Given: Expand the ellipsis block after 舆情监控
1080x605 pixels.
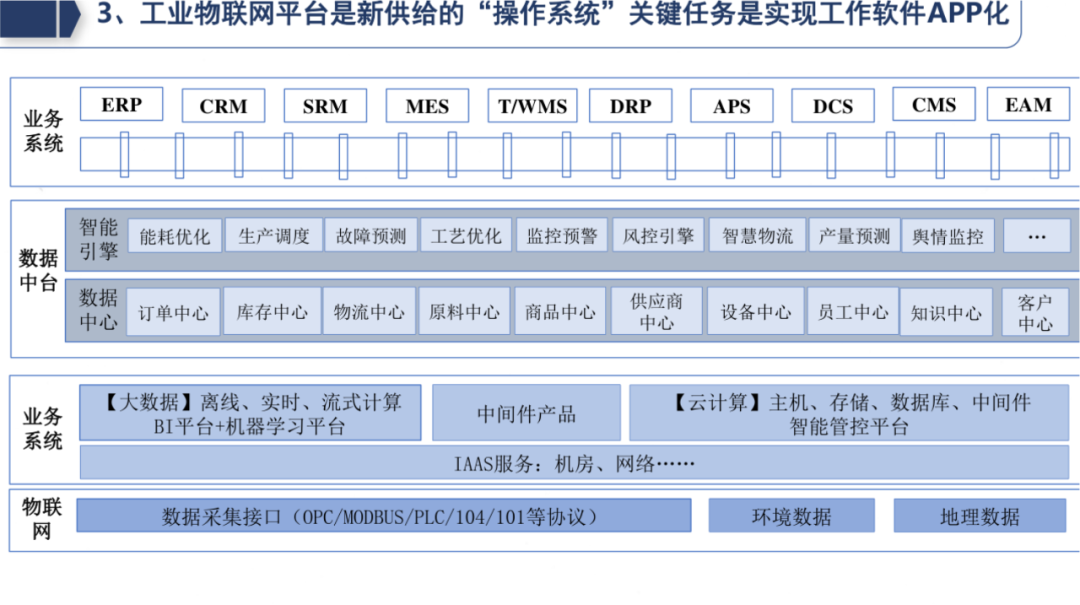Looking at the screenshot, I should point(1037,235).
